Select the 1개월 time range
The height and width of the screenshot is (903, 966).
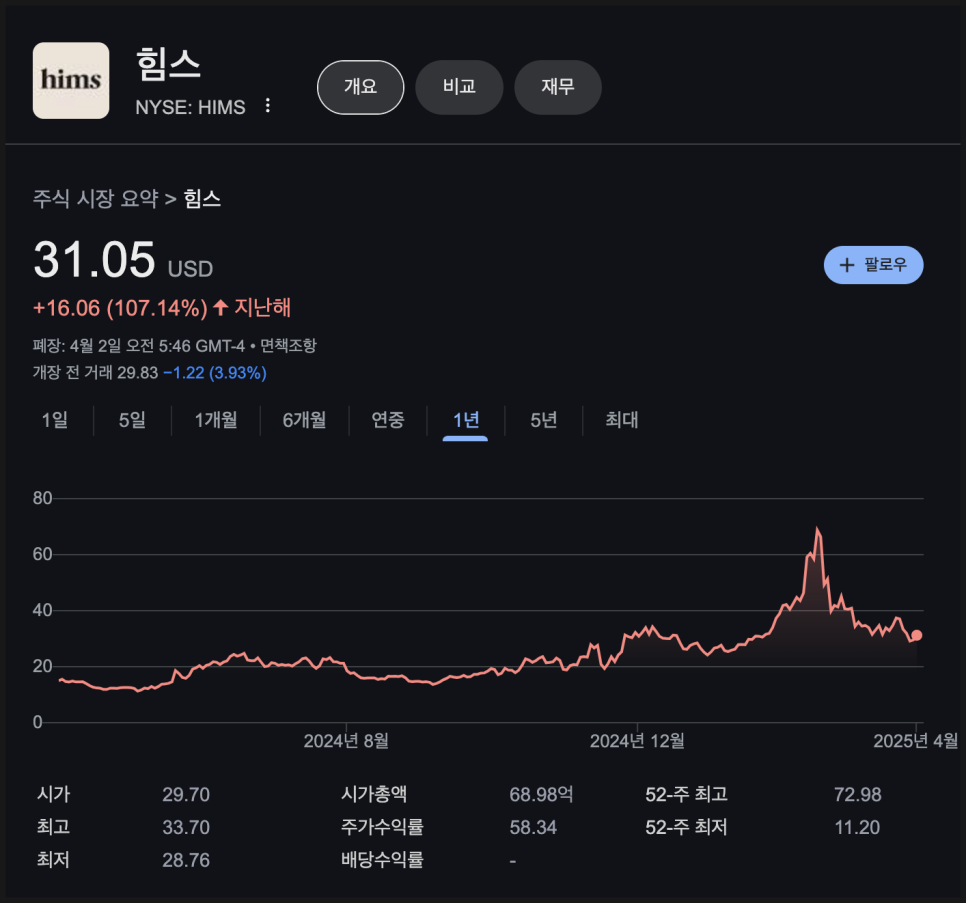click(216, 420)
